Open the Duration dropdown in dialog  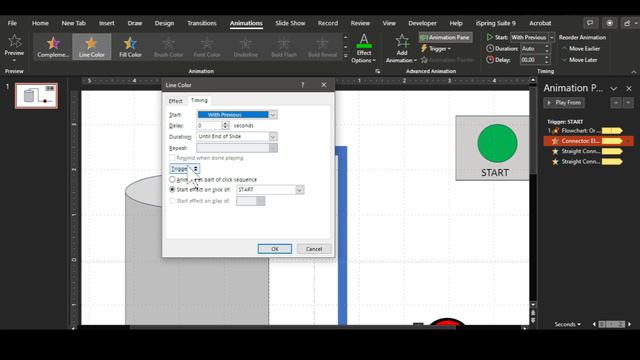tap(273, 136)
